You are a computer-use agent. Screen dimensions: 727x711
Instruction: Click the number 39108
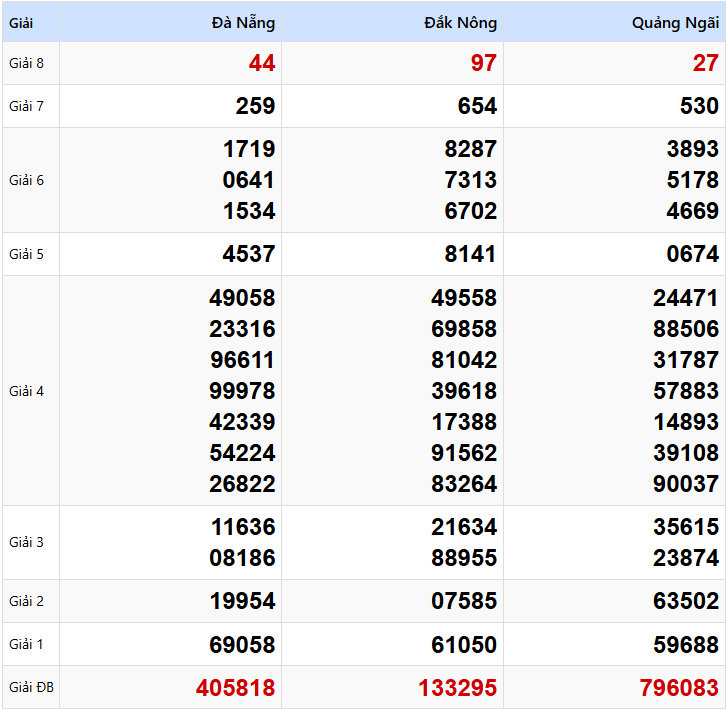[x=686, y=453]
